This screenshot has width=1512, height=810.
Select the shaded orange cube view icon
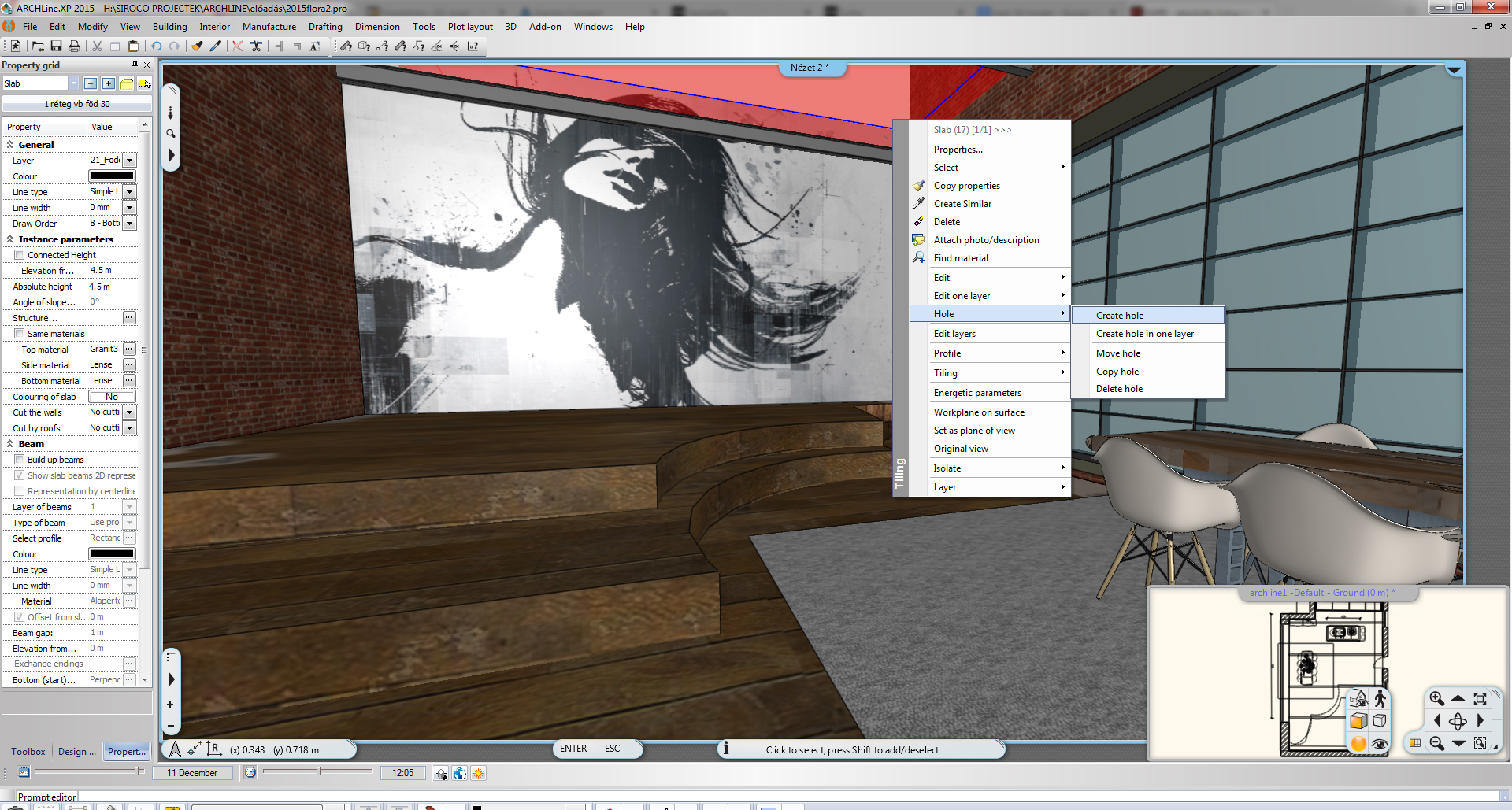coord(1358,720)
